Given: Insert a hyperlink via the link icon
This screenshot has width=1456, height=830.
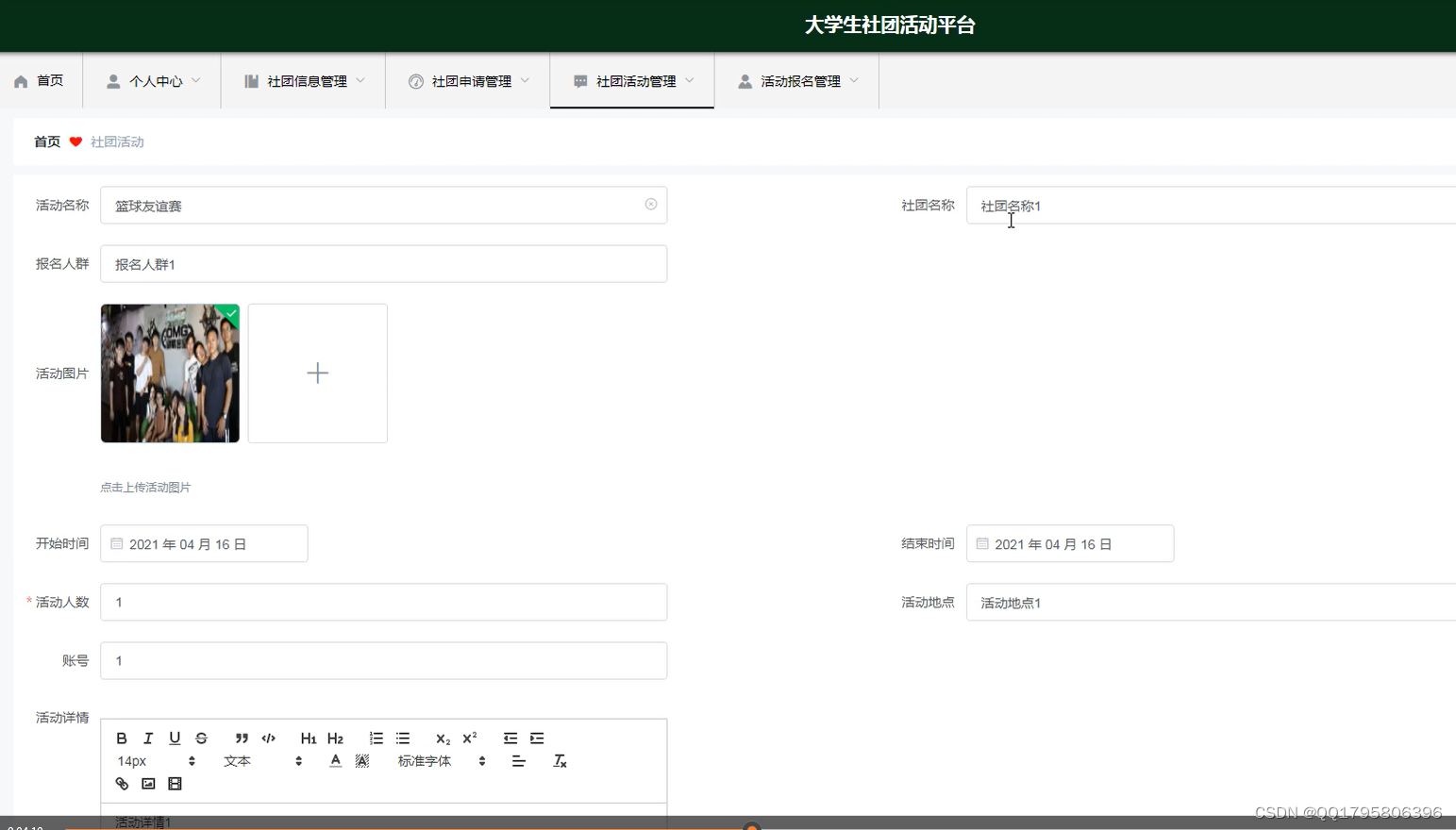Looking at the screenshot, I should point(122,784).
